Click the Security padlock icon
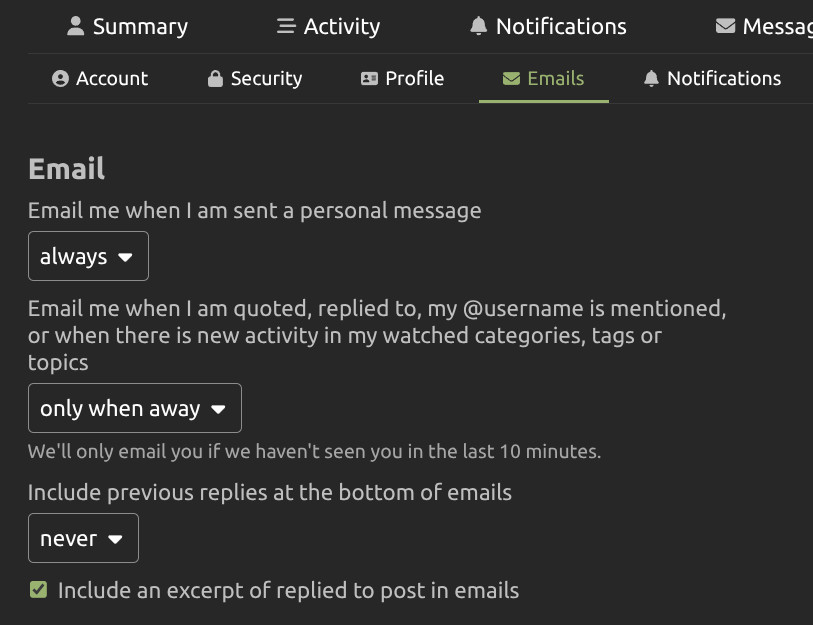 (215, 79)
